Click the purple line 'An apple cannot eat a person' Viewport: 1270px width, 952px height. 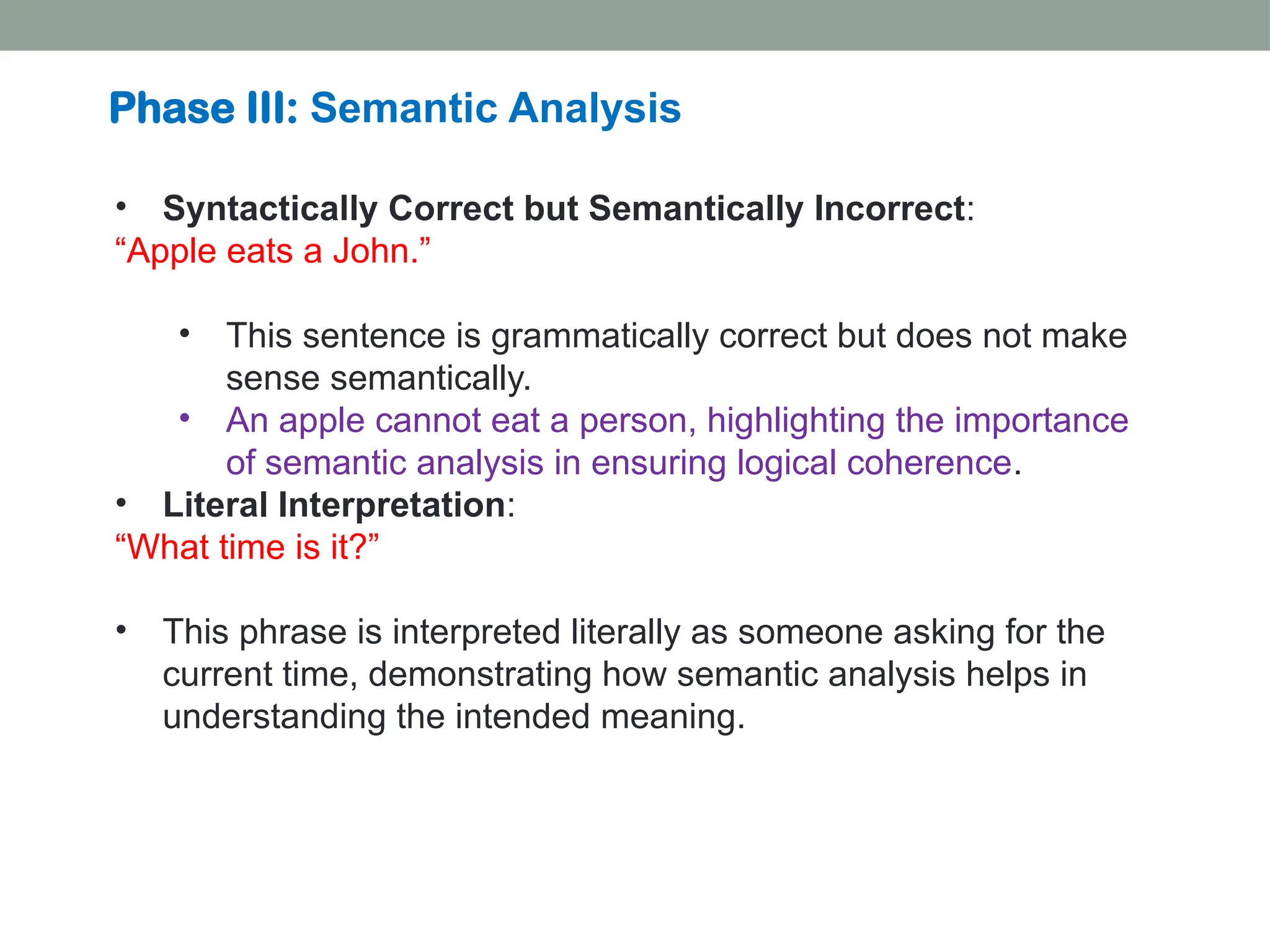coord(676,420)
